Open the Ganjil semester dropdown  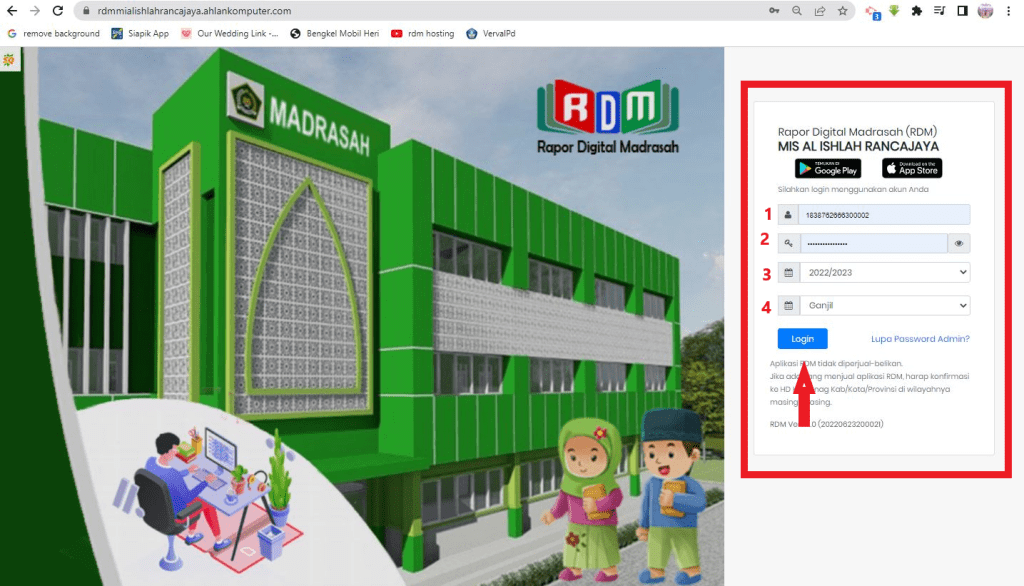(x=885, y=306)
